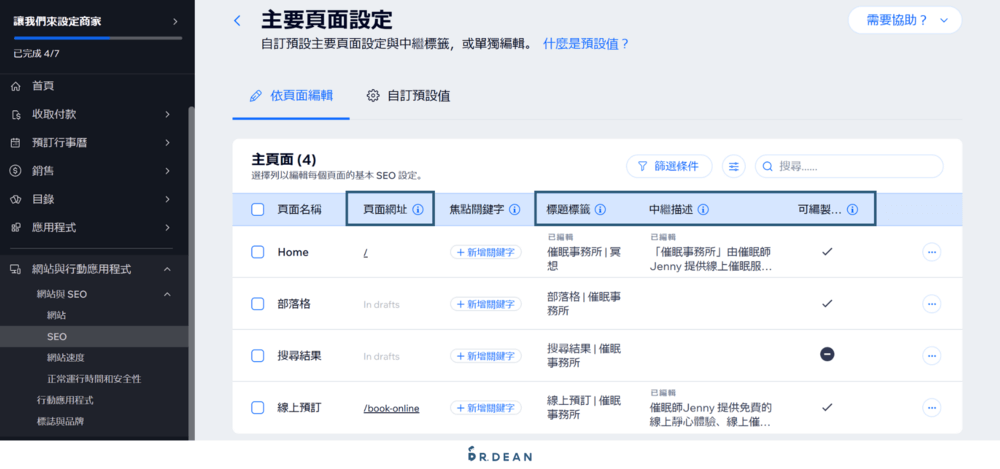Switch to the 自訂預設值 tab
The height and width of the screenshot is (469, 1000).
click(409, 96)
